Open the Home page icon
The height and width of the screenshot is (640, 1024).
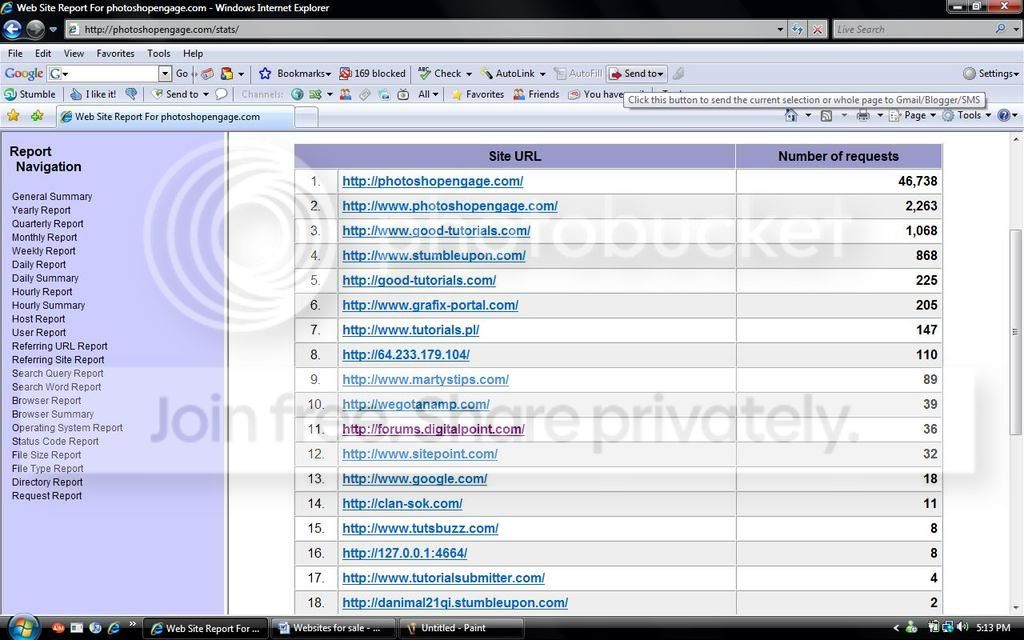click(791, 116)
